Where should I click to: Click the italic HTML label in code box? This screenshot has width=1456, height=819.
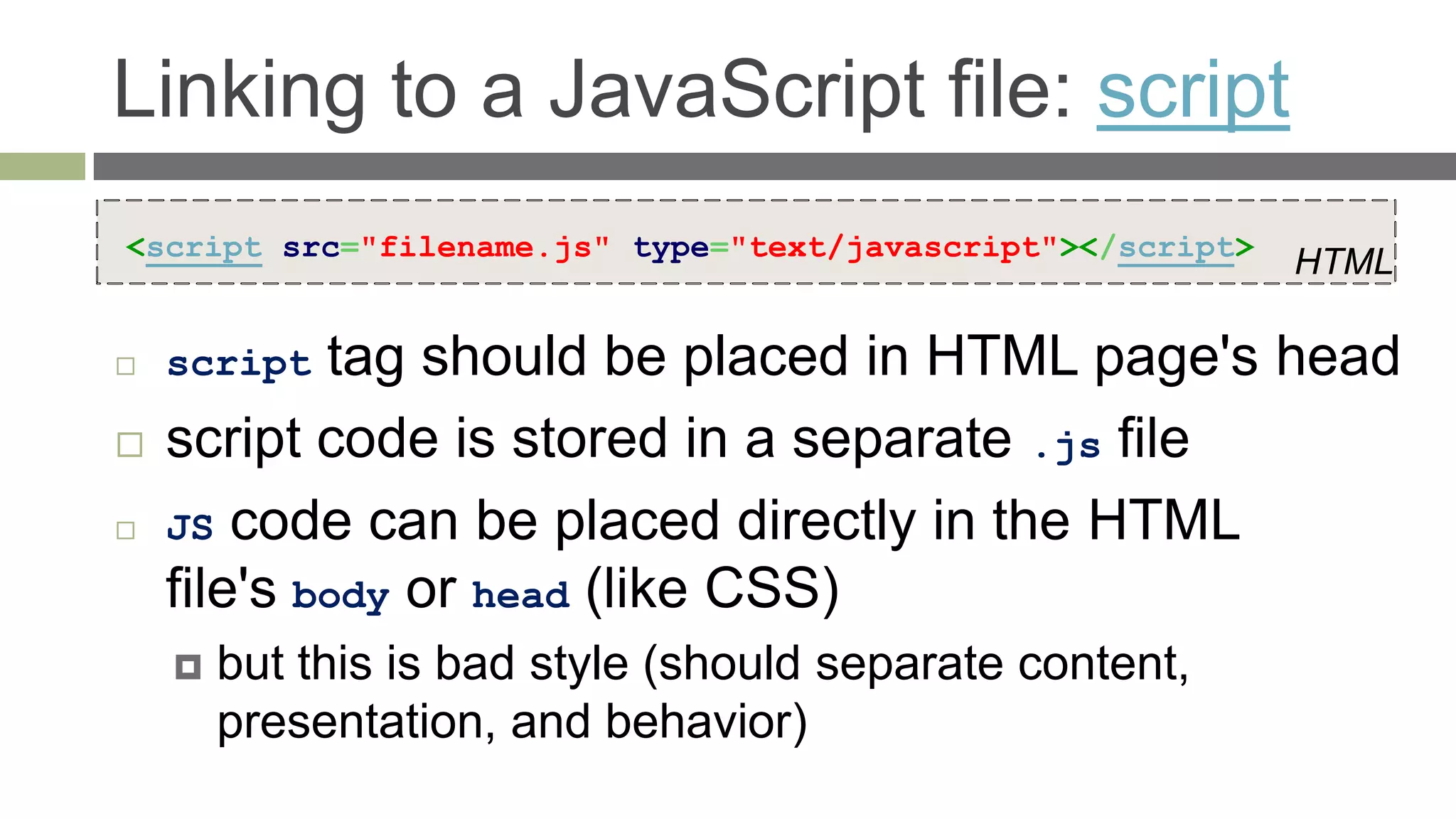point(1342,262)
